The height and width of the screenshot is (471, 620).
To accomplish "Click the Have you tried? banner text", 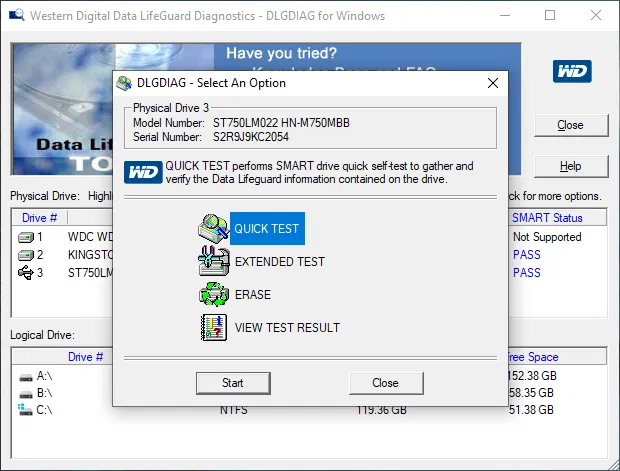I will [x=281, y=53].
